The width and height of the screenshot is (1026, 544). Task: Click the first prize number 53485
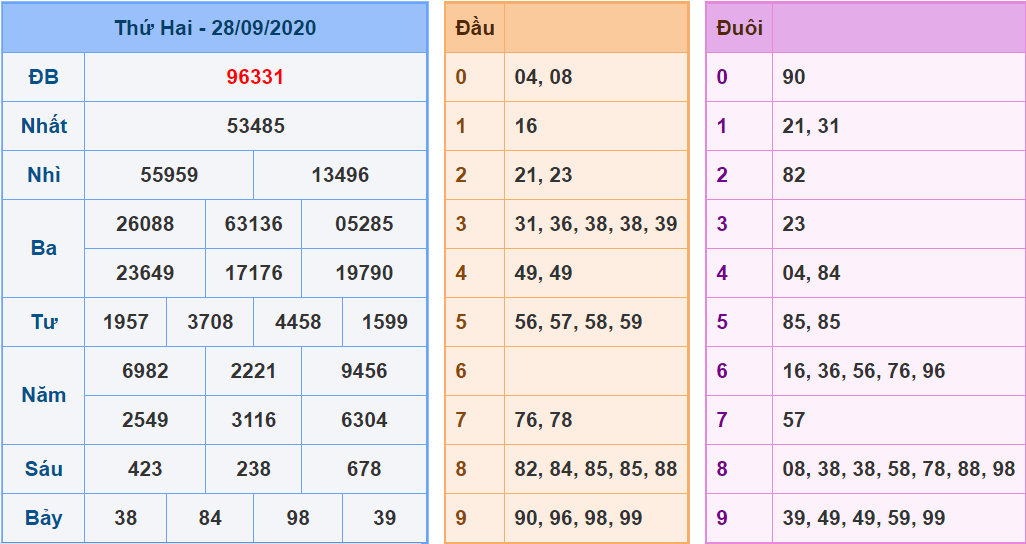pos(255,126)
